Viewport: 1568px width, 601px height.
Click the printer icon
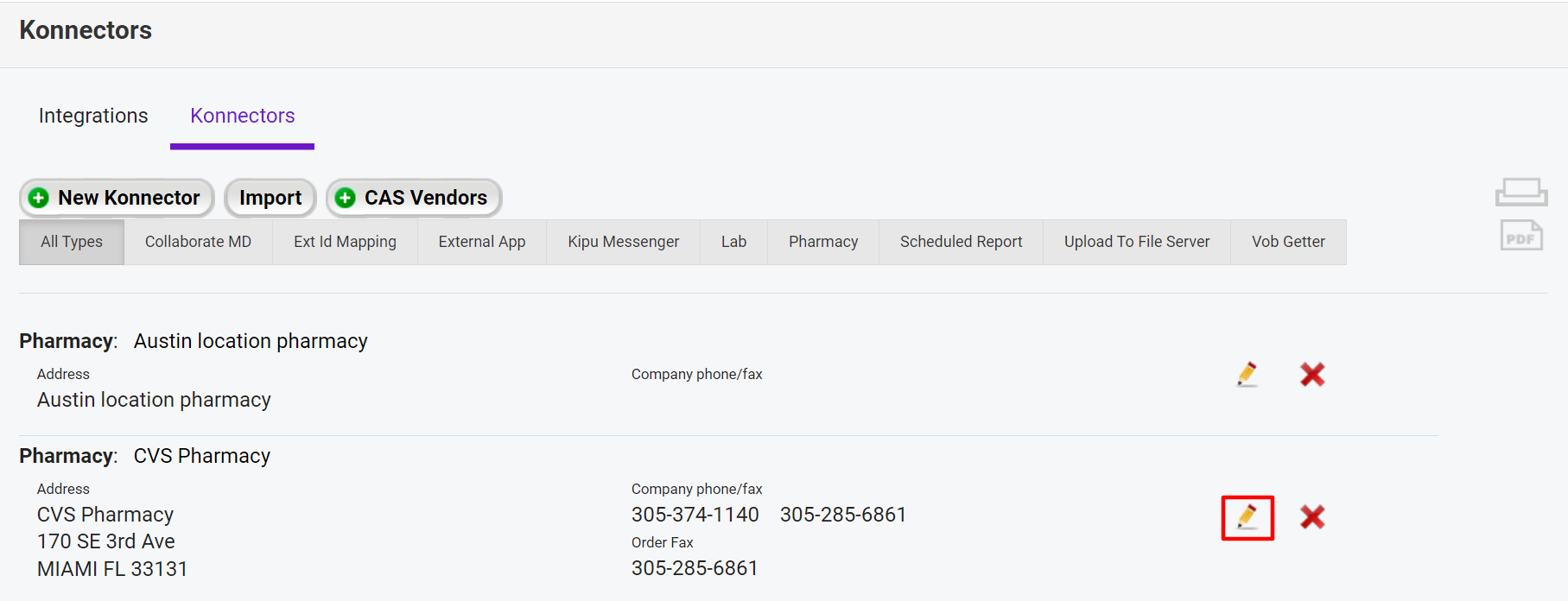pyautogui.click(x=1520, y=192)
